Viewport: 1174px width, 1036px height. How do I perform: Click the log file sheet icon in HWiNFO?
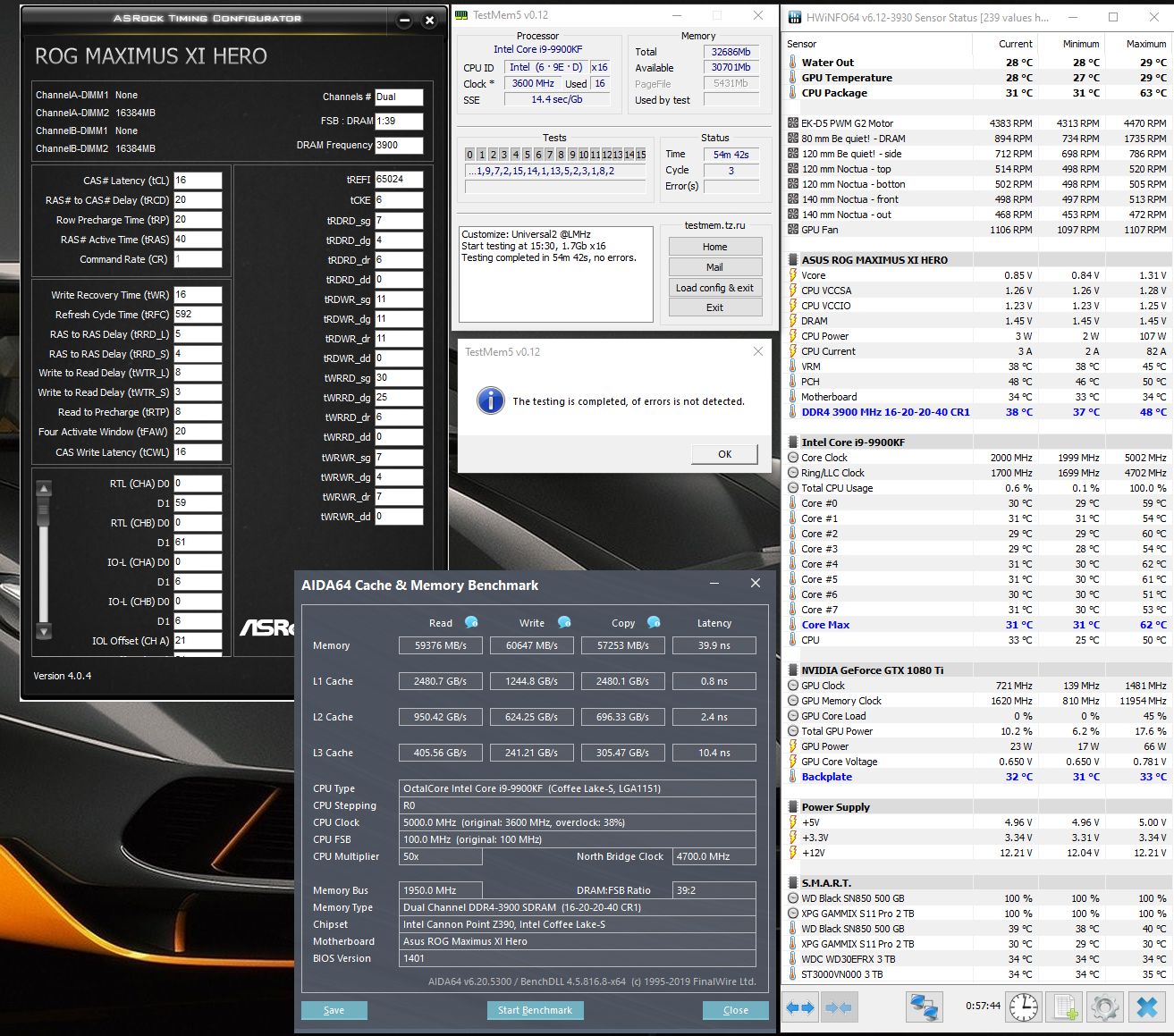click(x=1065, y=1007)
